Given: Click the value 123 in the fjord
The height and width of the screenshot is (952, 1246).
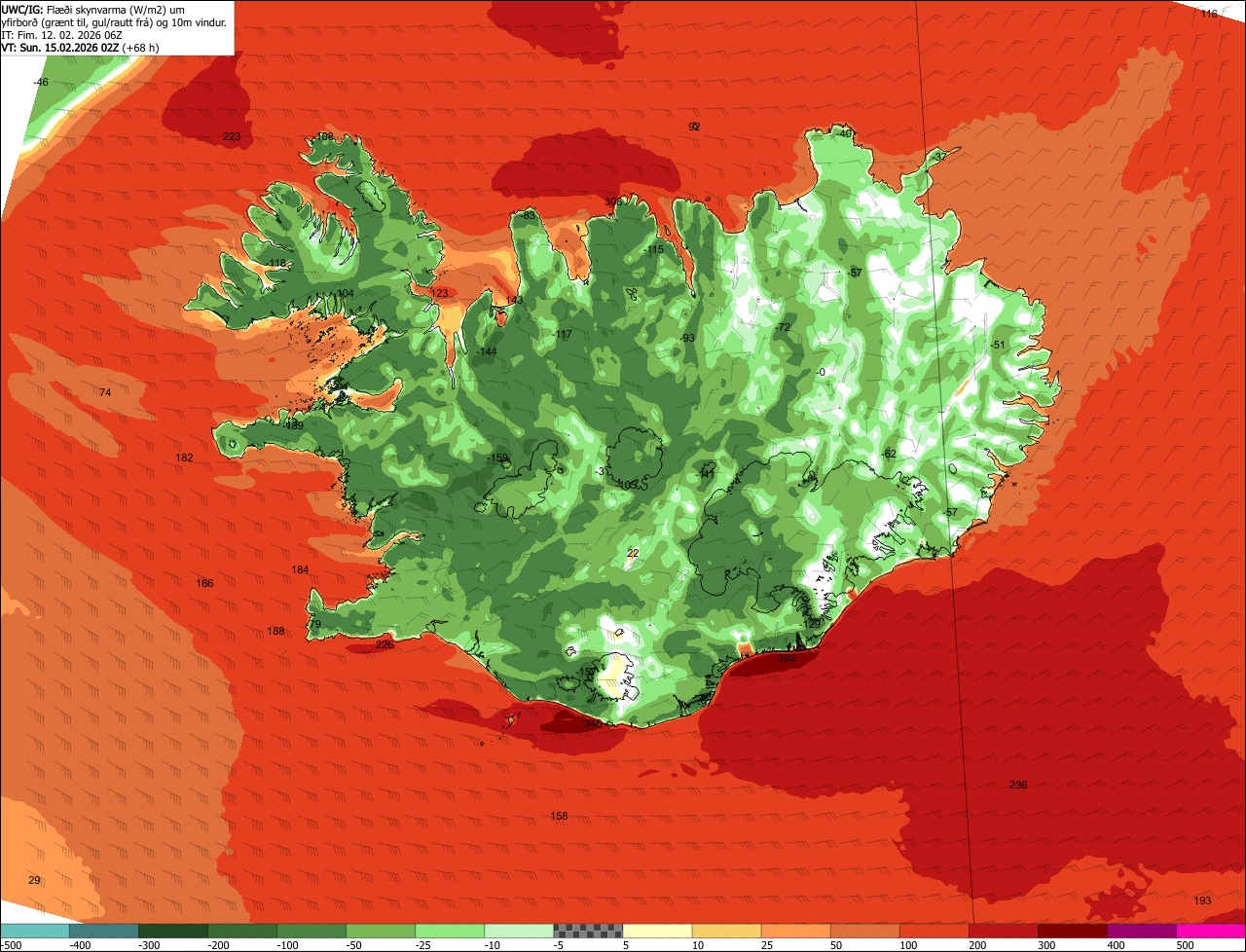Looking at the screenshot, I should [x=440, y=293].
